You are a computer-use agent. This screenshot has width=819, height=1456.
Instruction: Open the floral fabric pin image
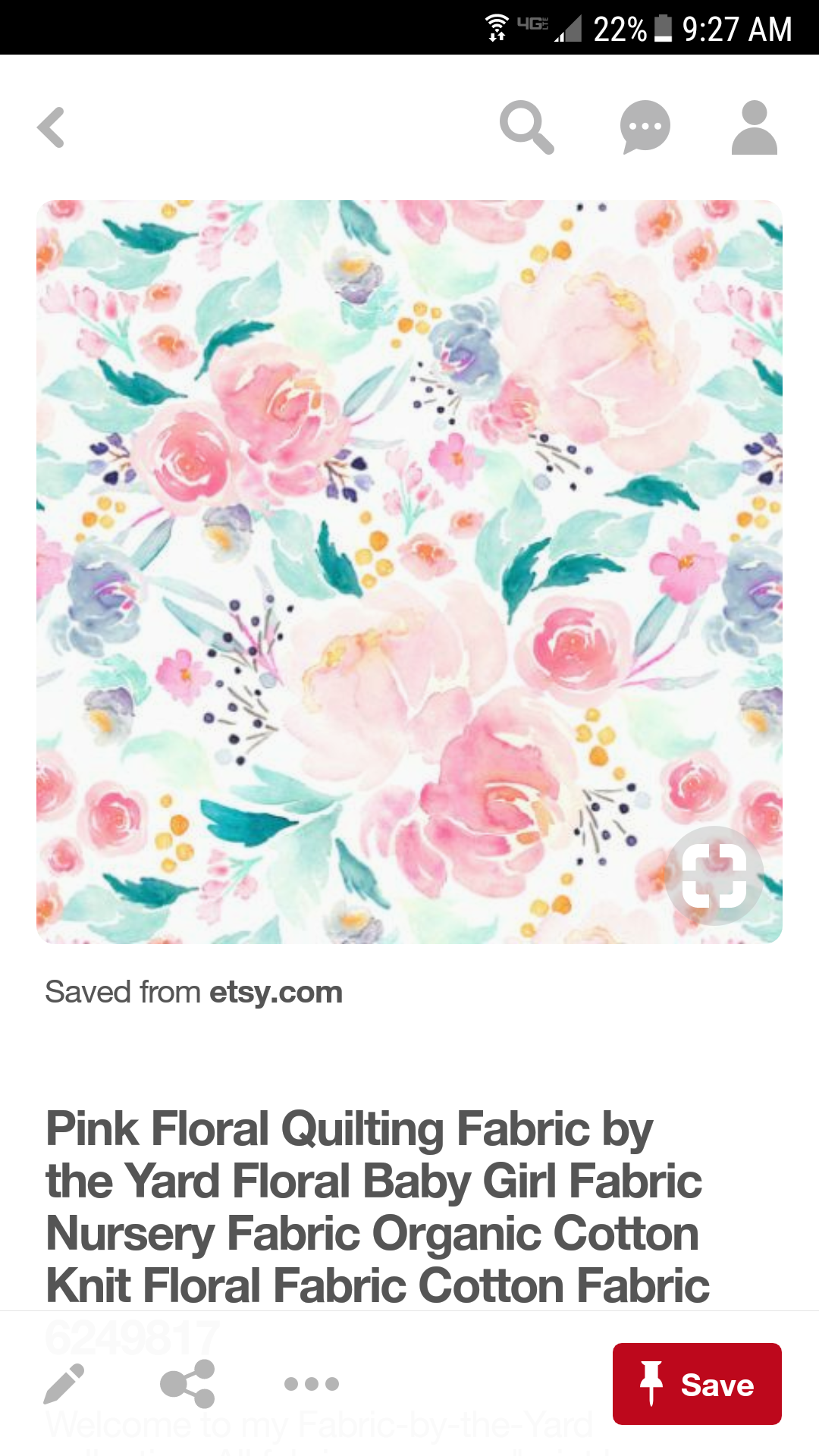409,572
